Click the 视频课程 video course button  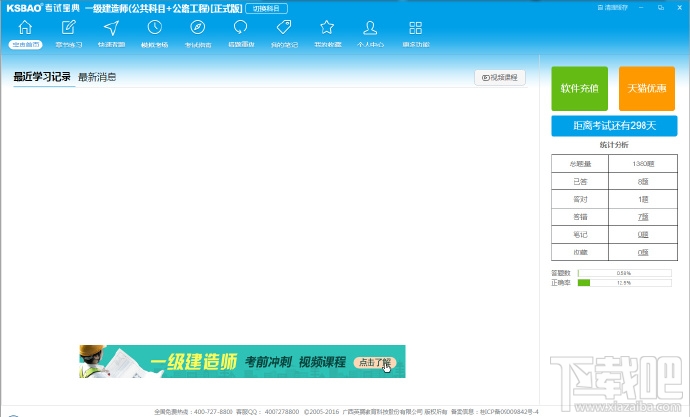500,77
